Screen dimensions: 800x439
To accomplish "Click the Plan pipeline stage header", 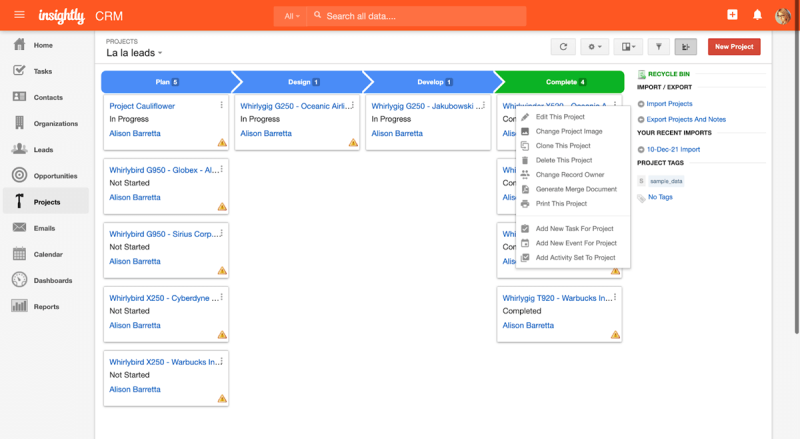I will [167, 82].
